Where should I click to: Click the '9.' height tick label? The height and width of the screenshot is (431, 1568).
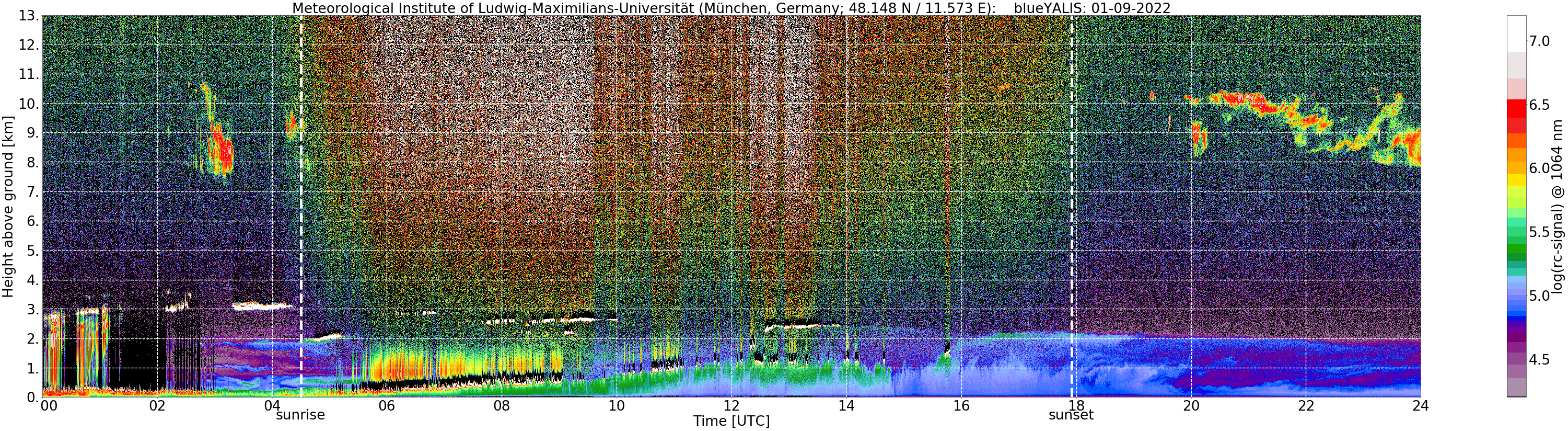[x=33, y=133]
